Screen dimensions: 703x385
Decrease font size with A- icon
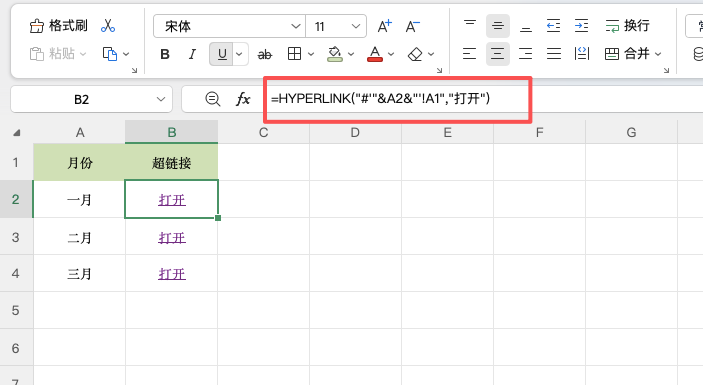tap(412, 26)
